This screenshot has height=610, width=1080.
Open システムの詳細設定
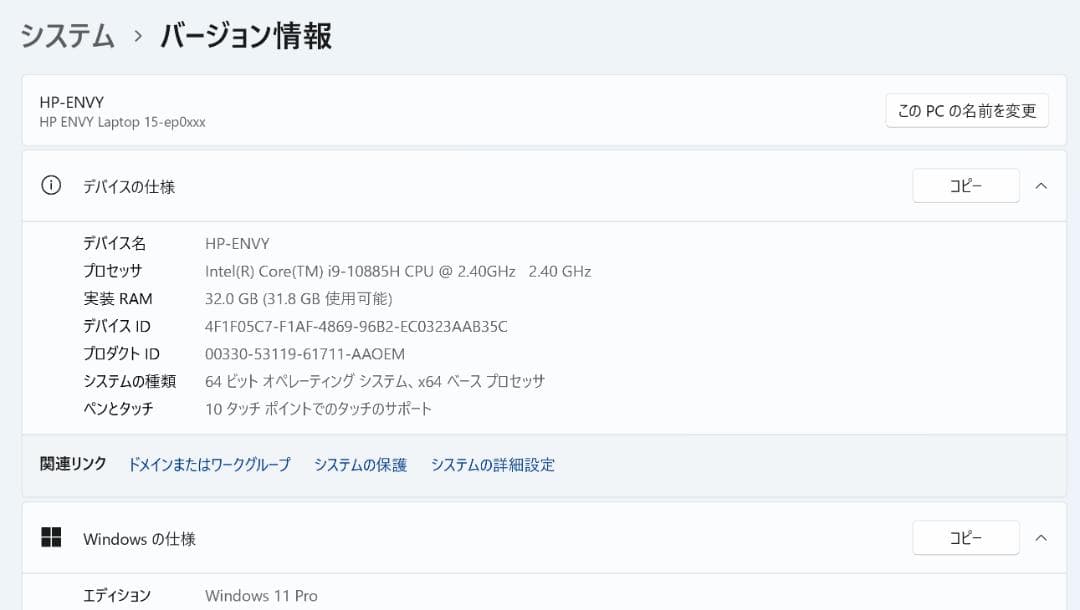pos(494,465)
